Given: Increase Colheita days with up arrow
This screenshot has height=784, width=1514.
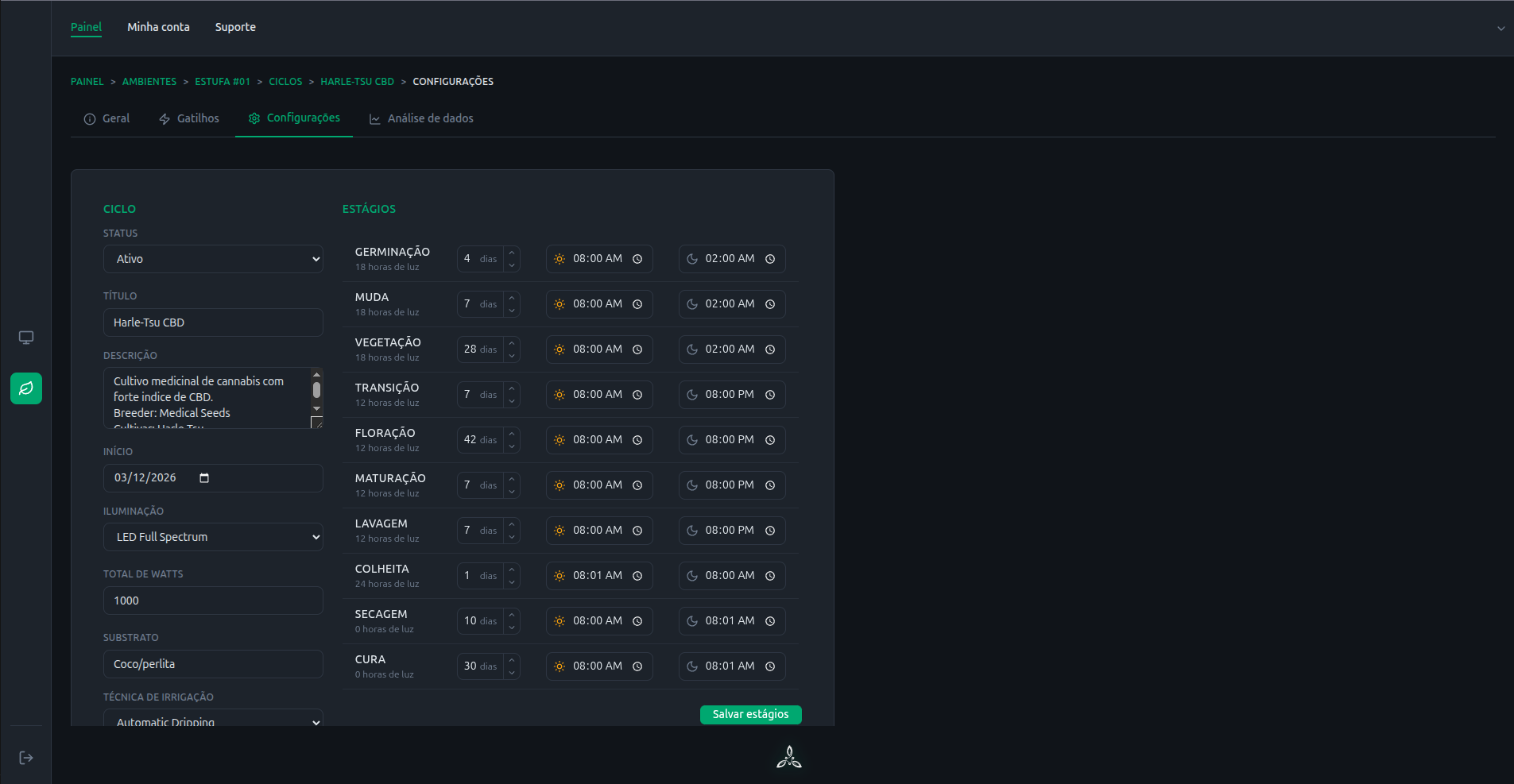Looking at the screenshot, I should (512, 570).
